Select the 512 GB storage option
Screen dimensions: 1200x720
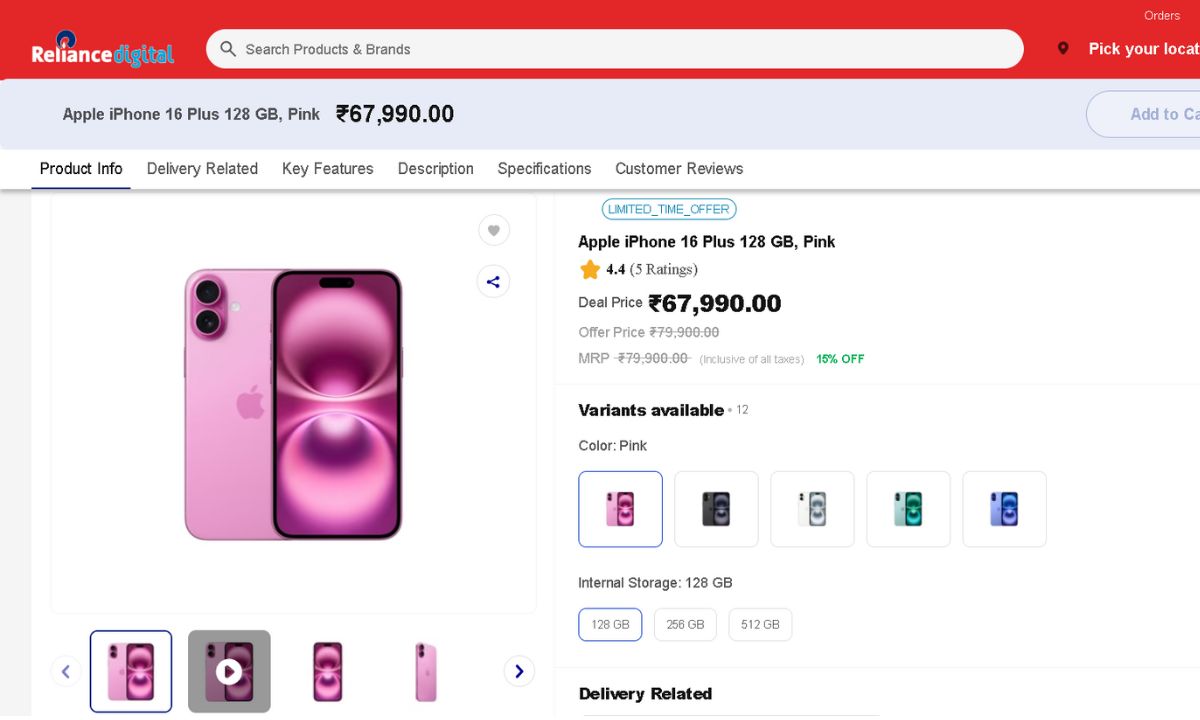[x=760, y=624]
